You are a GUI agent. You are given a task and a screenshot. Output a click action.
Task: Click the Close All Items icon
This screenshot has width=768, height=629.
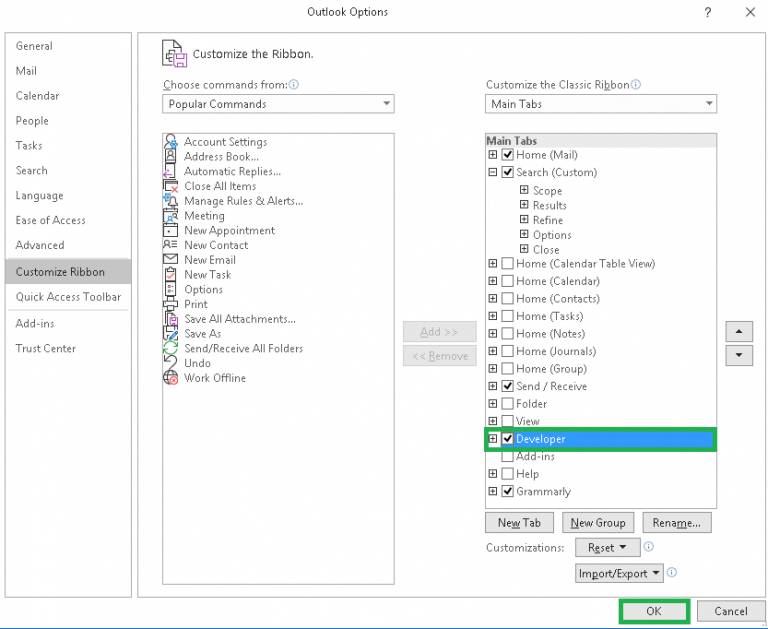tap(170, 186)
